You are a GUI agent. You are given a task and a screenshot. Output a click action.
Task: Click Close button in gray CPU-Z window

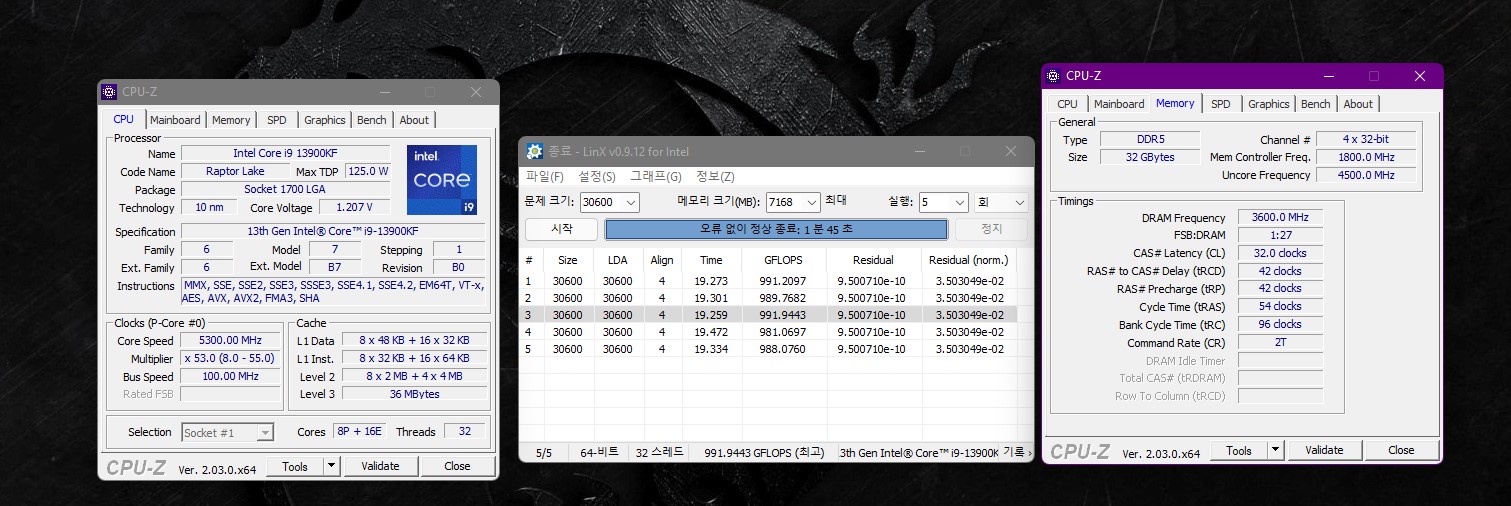click(x=457, y=466)
